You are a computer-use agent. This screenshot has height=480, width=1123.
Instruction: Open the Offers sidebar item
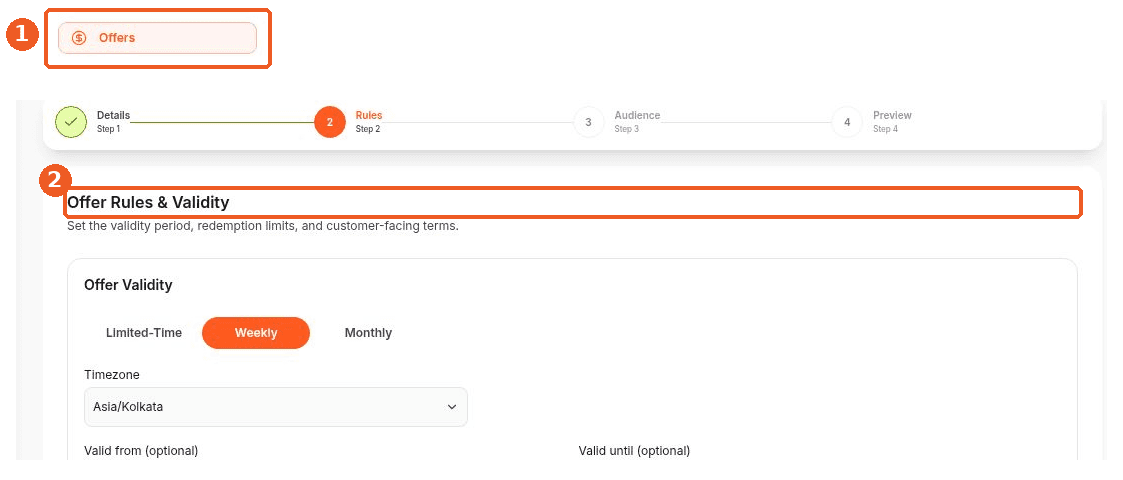point(157,38)
